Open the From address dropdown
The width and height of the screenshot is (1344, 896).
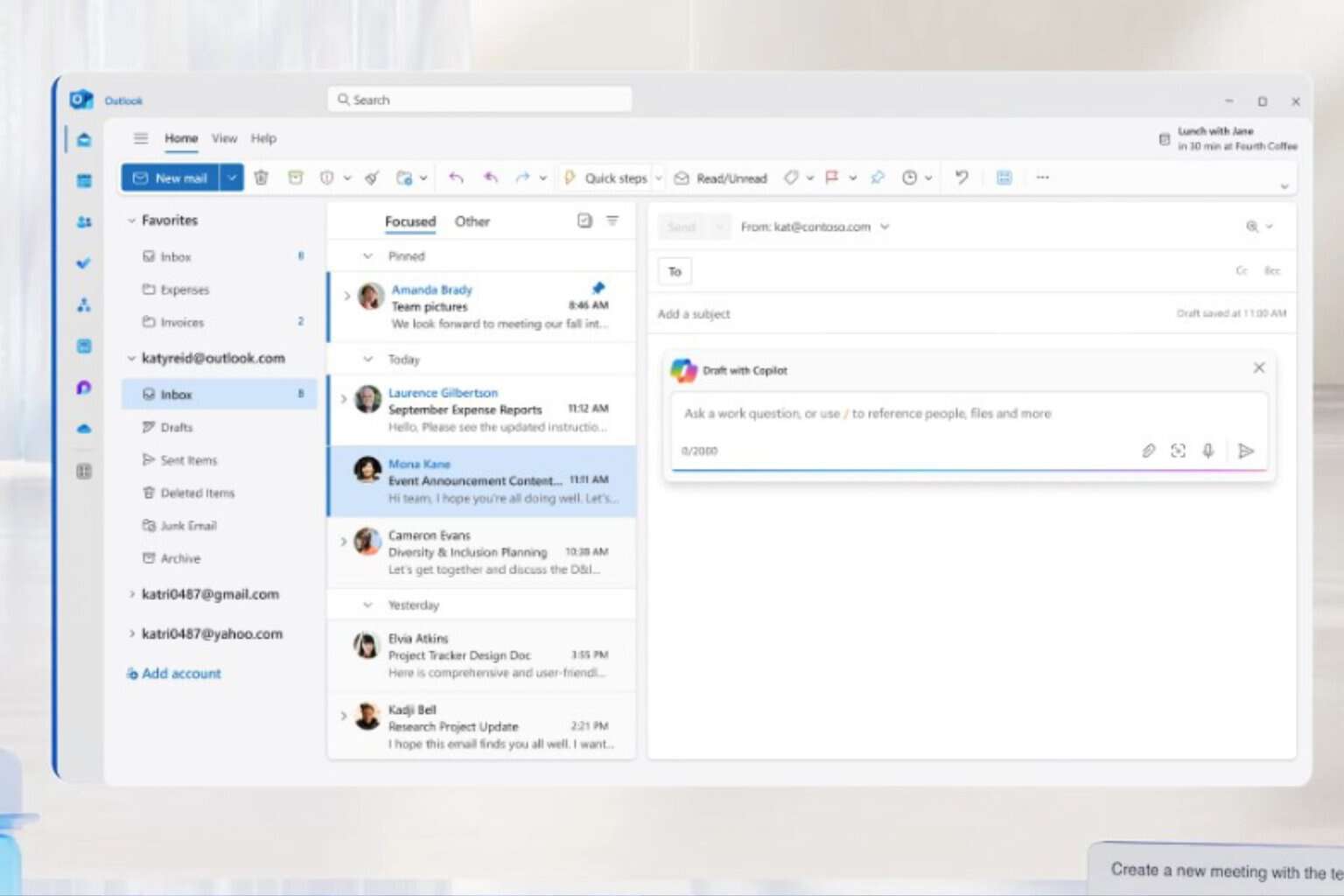tap(885, 227)
